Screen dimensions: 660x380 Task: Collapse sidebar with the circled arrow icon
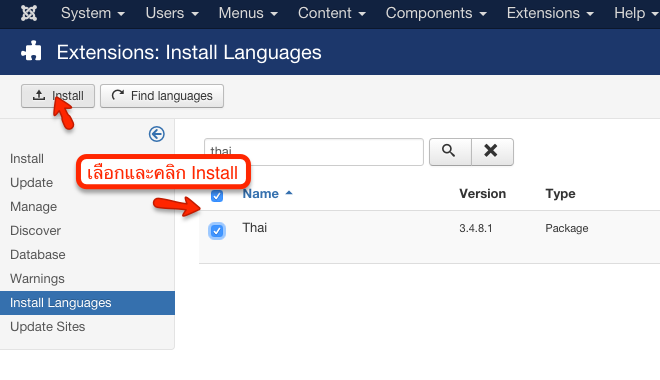(x=157, y=134)
